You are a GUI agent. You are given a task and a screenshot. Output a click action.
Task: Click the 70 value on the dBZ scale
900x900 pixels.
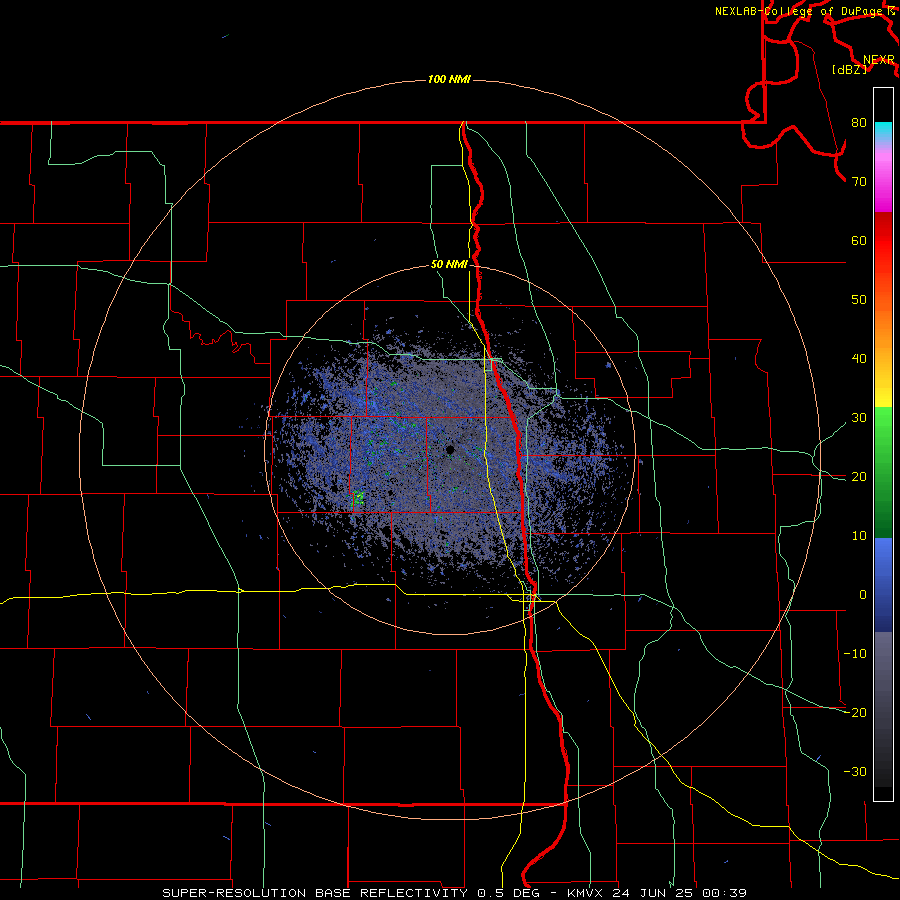[x=859, y=182]
